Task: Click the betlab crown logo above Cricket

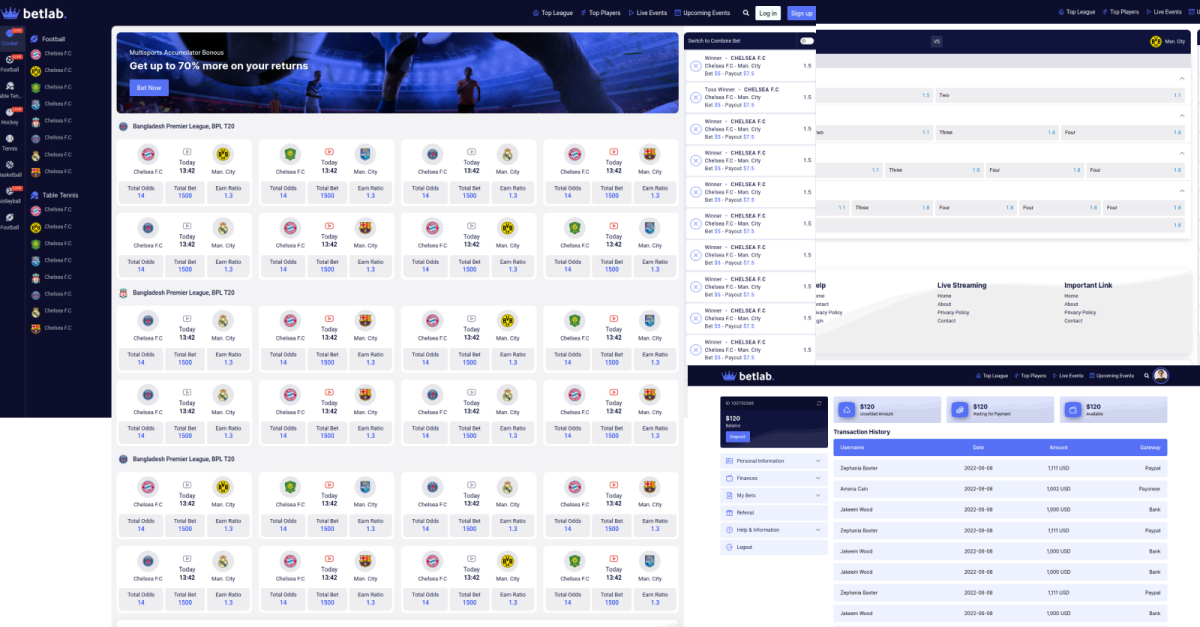Action: 10,12
